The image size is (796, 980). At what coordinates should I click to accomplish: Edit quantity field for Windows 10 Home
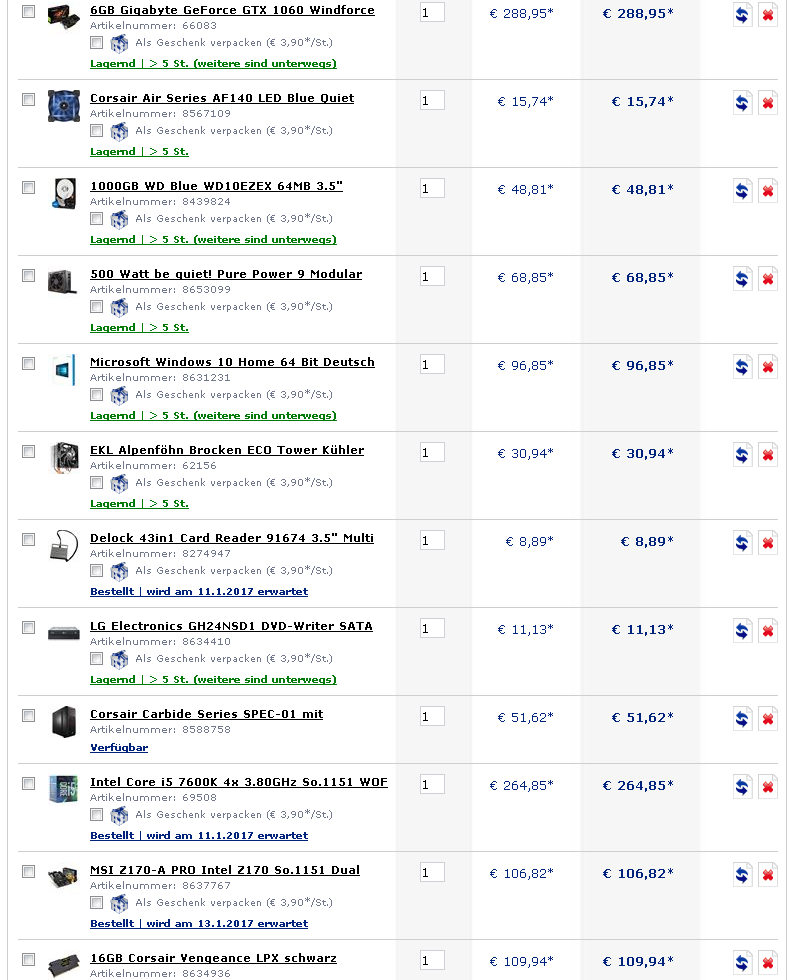point(432,364)
